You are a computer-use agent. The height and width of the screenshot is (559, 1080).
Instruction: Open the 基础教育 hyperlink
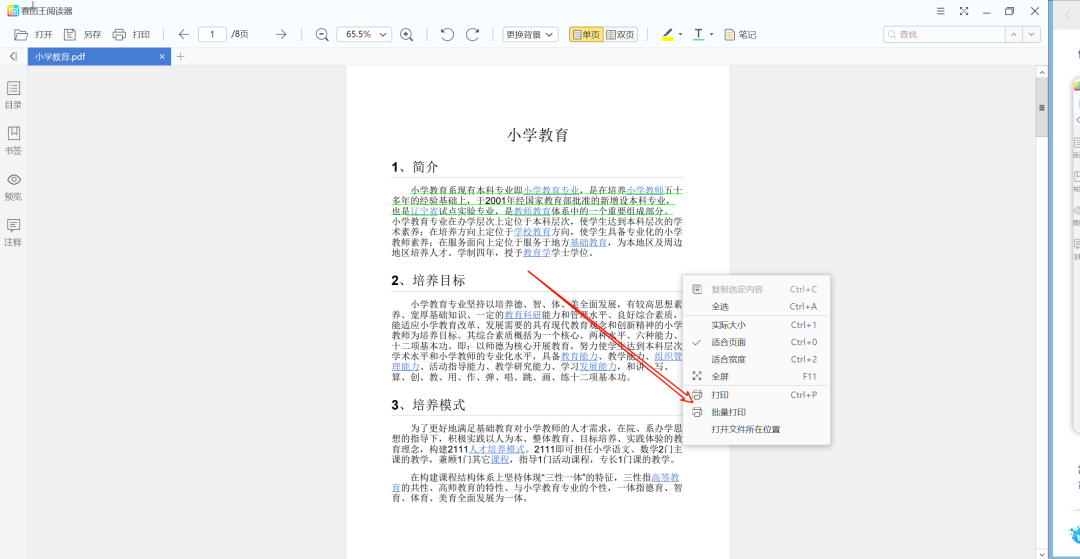point(588,242)
